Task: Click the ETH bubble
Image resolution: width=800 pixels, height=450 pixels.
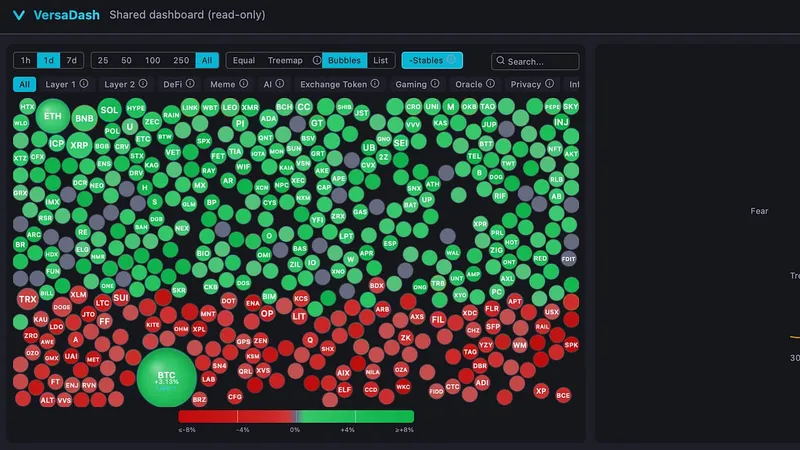Action: tap(53, 116)
